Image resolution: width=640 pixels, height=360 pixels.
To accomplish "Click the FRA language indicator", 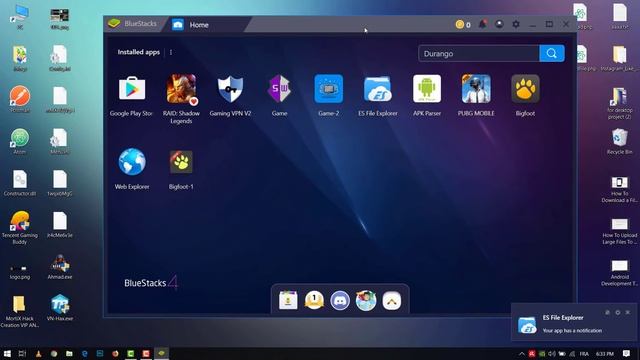I will click(x=584, y=354).
